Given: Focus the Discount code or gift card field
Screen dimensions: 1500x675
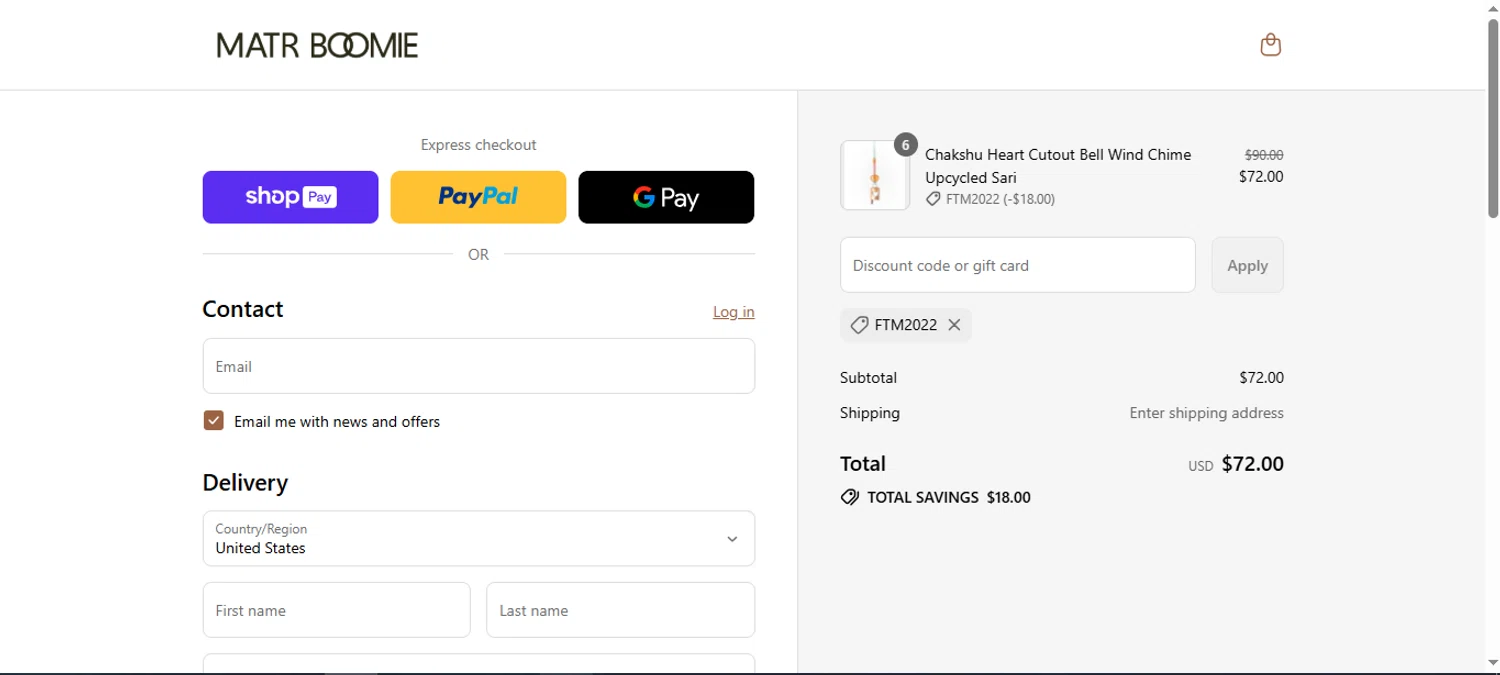Looking at the screenshot, I should pos(1018,265).
